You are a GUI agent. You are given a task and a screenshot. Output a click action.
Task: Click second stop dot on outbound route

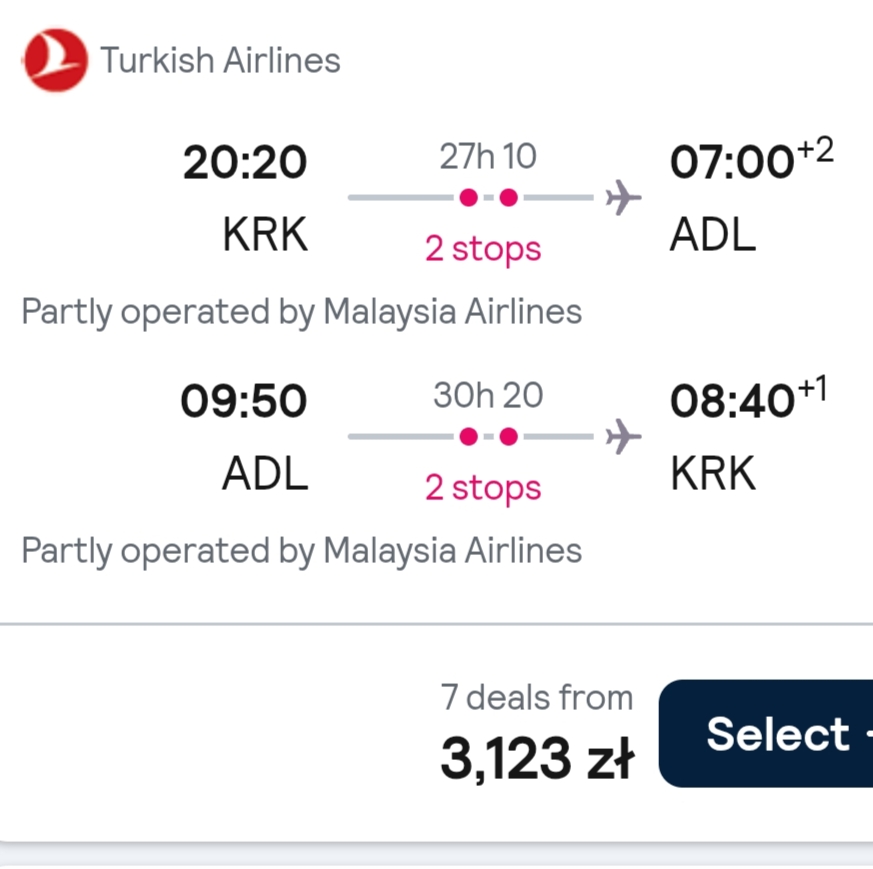508,198
